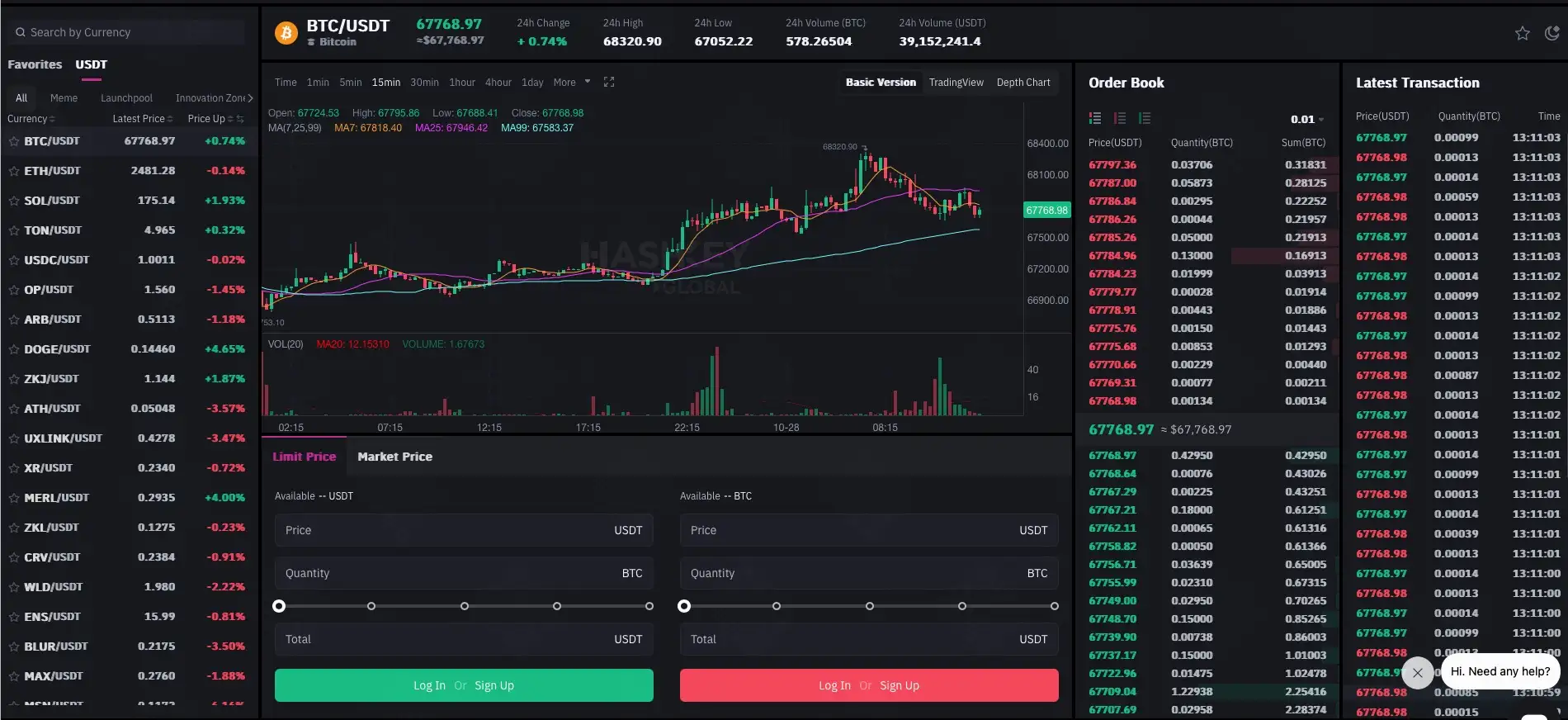This screenshot has width=1568, height=720.
Task: Show only buy orders in Order Book
Action: pyautogui.click(x=1145, y=118)
